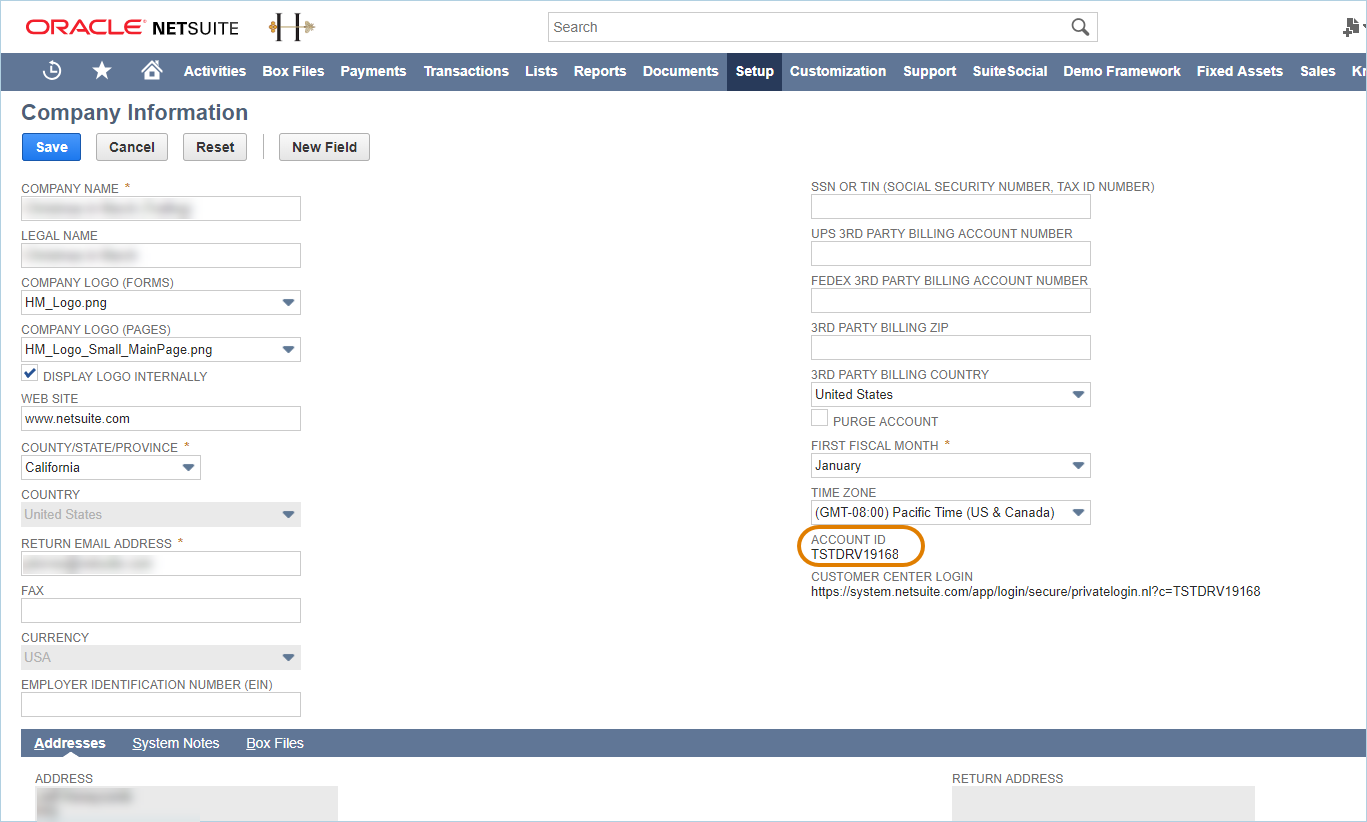Image resolution: width=1367 pixels, height=822 pixels.
Task: Open the Setup menu
Action: click(755, 71)
